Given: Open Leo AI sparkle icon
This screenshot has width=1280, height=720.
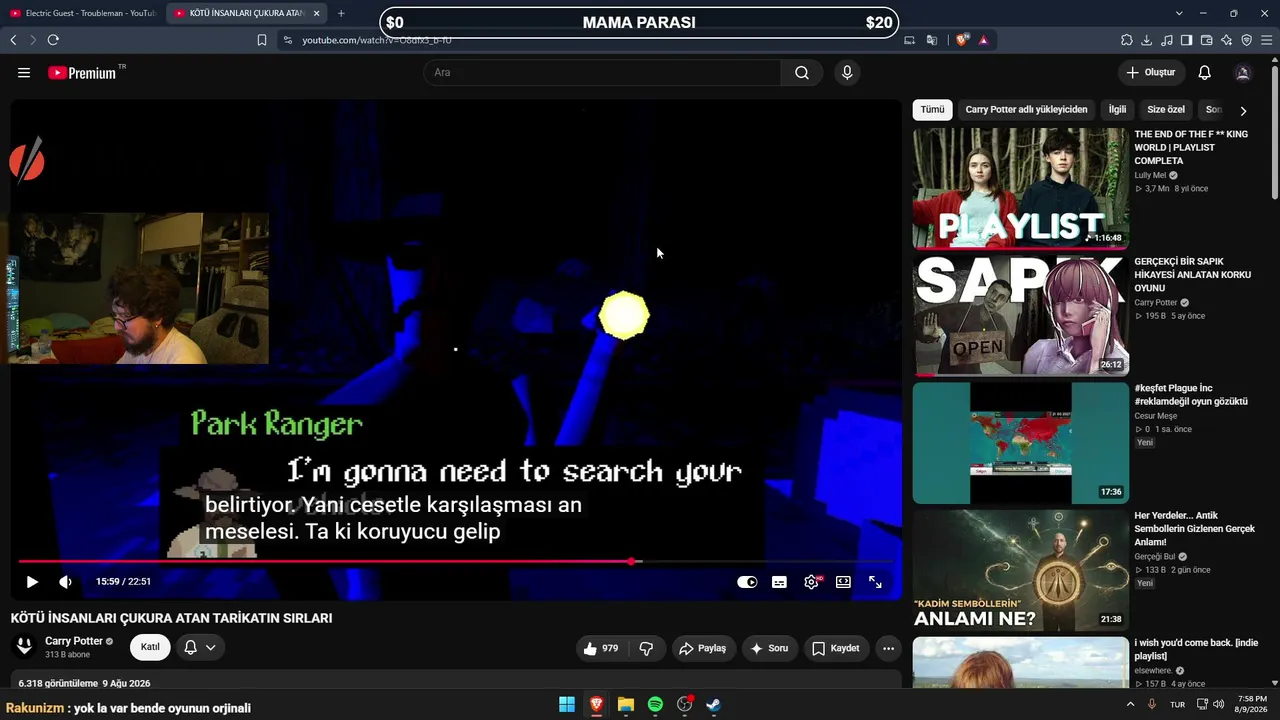Looking at the screenshot, I should coord(1227,40).
